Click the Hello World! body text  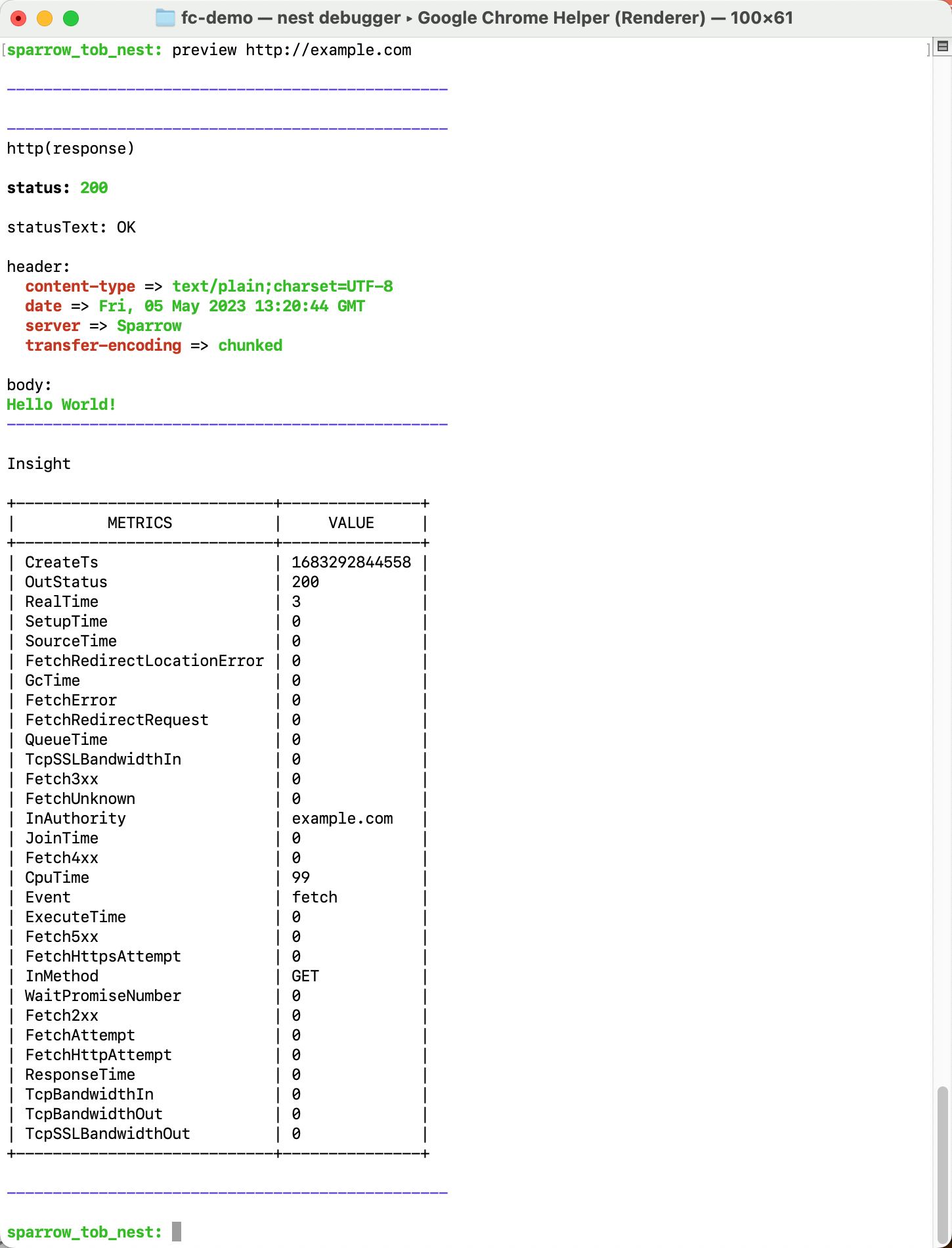pos(62,405)
